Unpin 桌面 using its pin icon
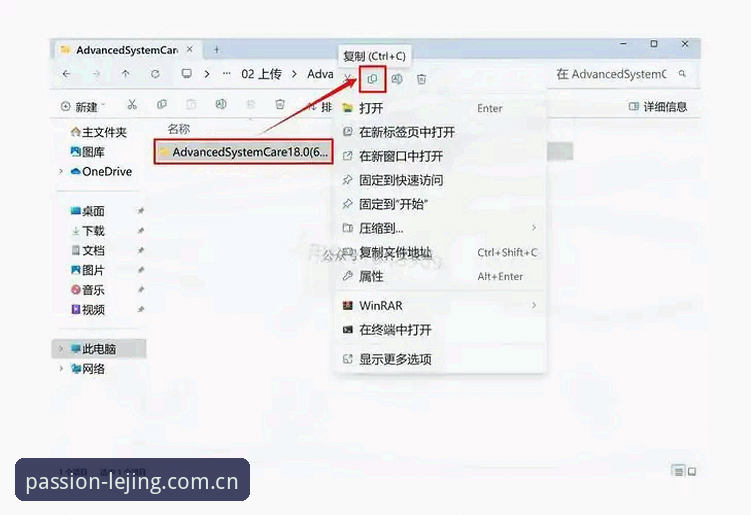The height and width of the screenshot is (515, 751). (x=141, y=211)
